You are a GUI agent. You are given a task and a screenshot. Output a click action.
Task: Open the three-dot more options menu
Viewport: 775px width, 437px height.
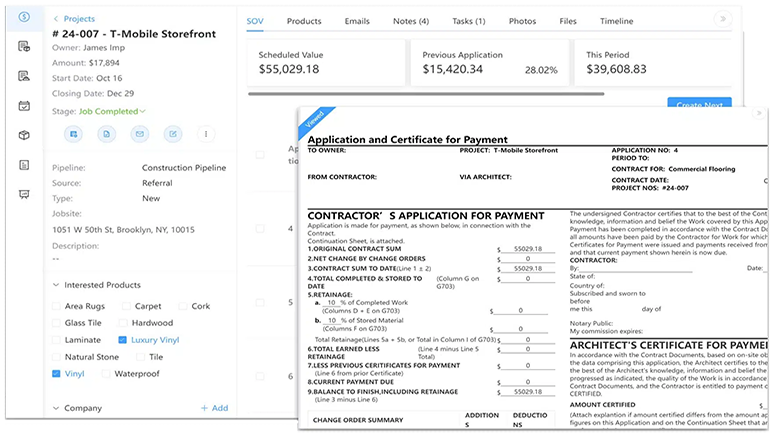(207, 133)
